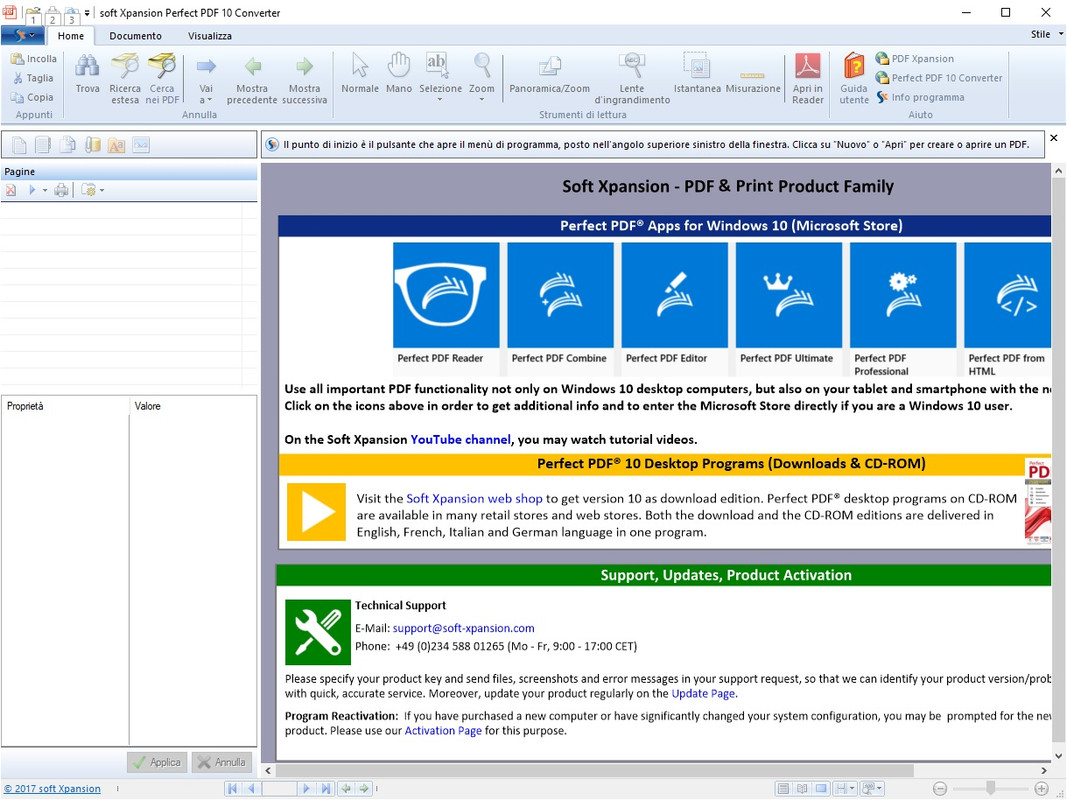Viewport: 1067px width, 800px height.
Task: Expand the Vai a dropdown arrow
Action: click(x=210, y=100)
